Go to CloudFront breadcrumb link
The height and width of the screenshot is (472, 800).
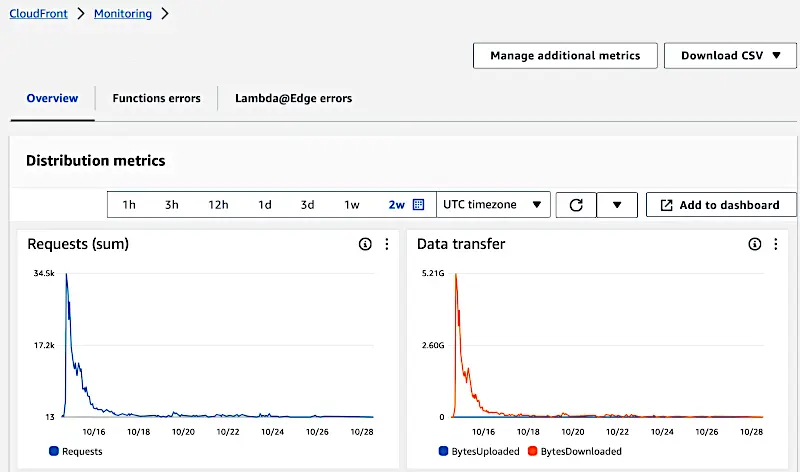coord(38,14)
